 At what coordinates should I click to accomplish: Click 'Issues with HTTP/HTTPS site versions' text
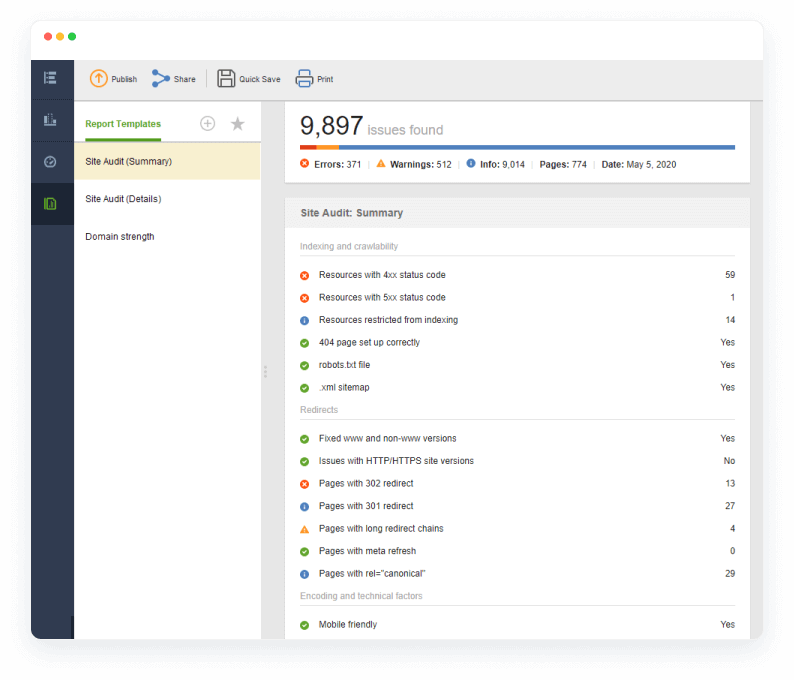396,461
